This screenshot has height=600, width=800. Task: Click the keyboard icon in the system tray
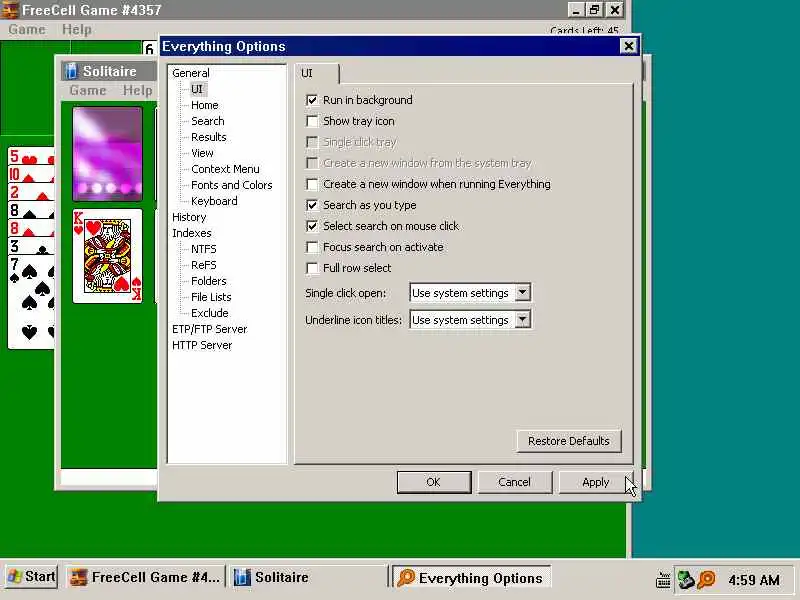(x=663, y=580)
